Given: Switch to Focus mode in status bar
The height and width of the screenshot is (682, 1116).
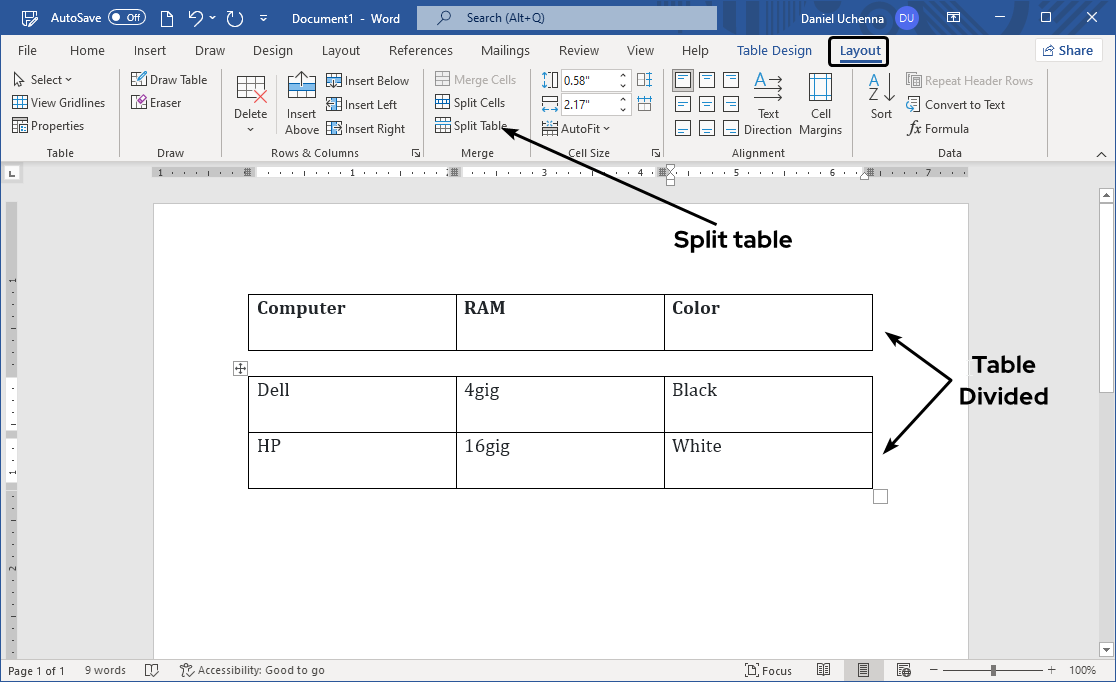Looking at the screenshot, I should 768,670.
